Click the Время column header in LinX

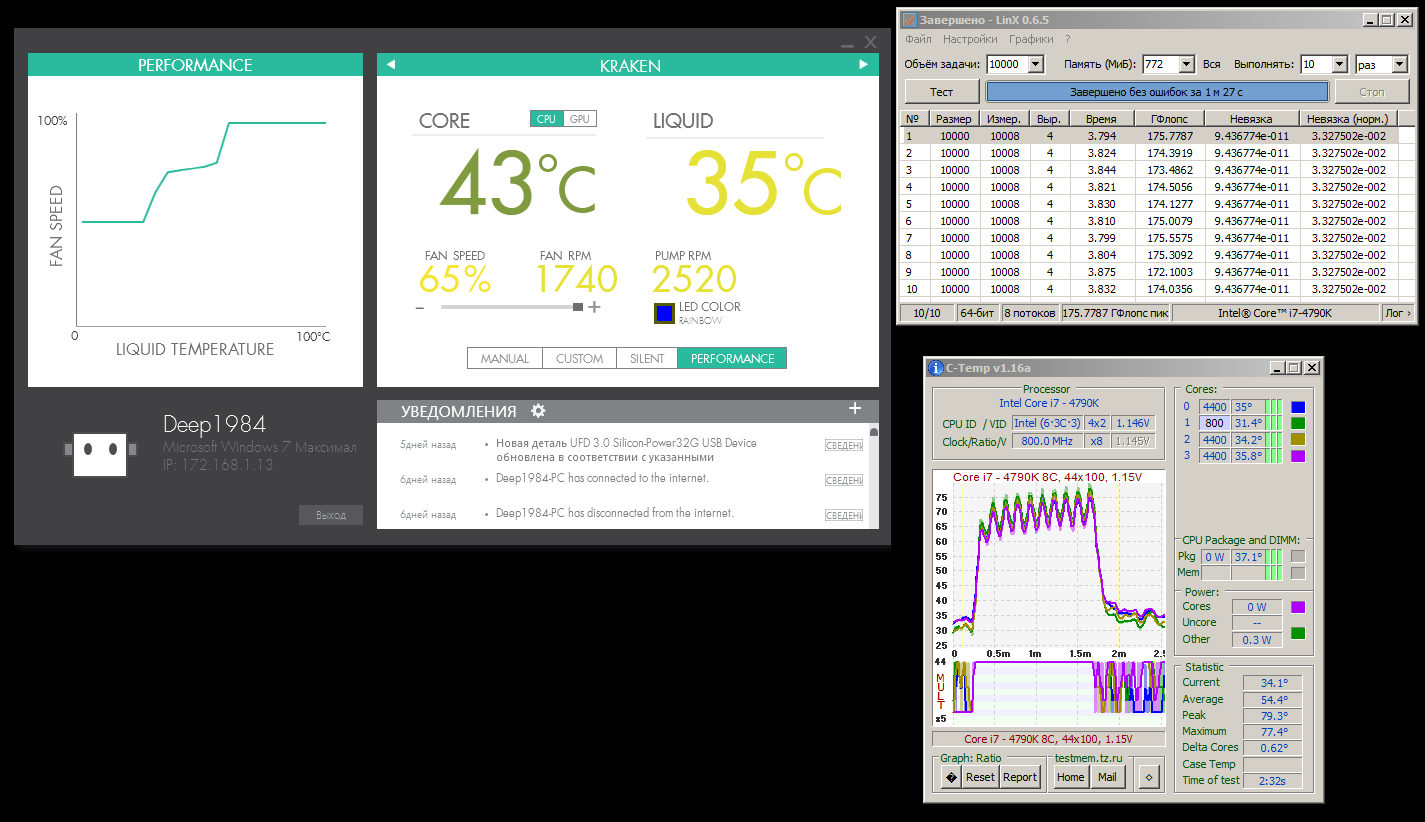(x=1101, y=119)
